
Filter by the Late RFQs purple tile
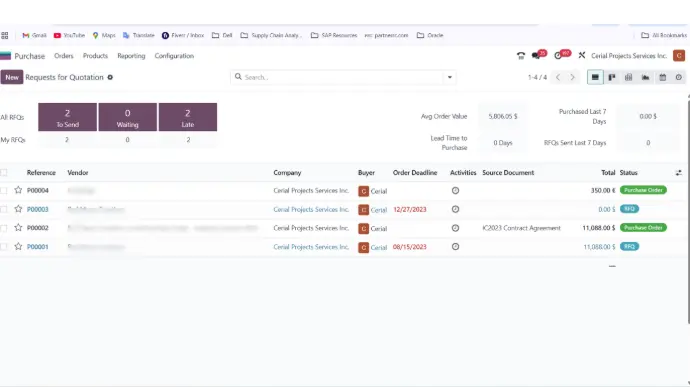[x=188, y=117]
